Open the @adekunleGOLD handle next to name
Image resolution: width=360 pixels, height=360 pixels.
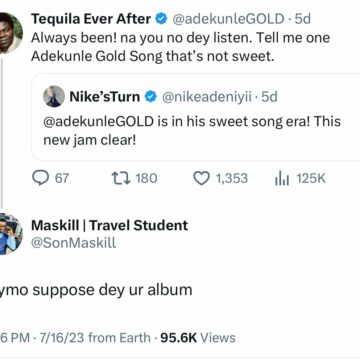tap(228, 19)
